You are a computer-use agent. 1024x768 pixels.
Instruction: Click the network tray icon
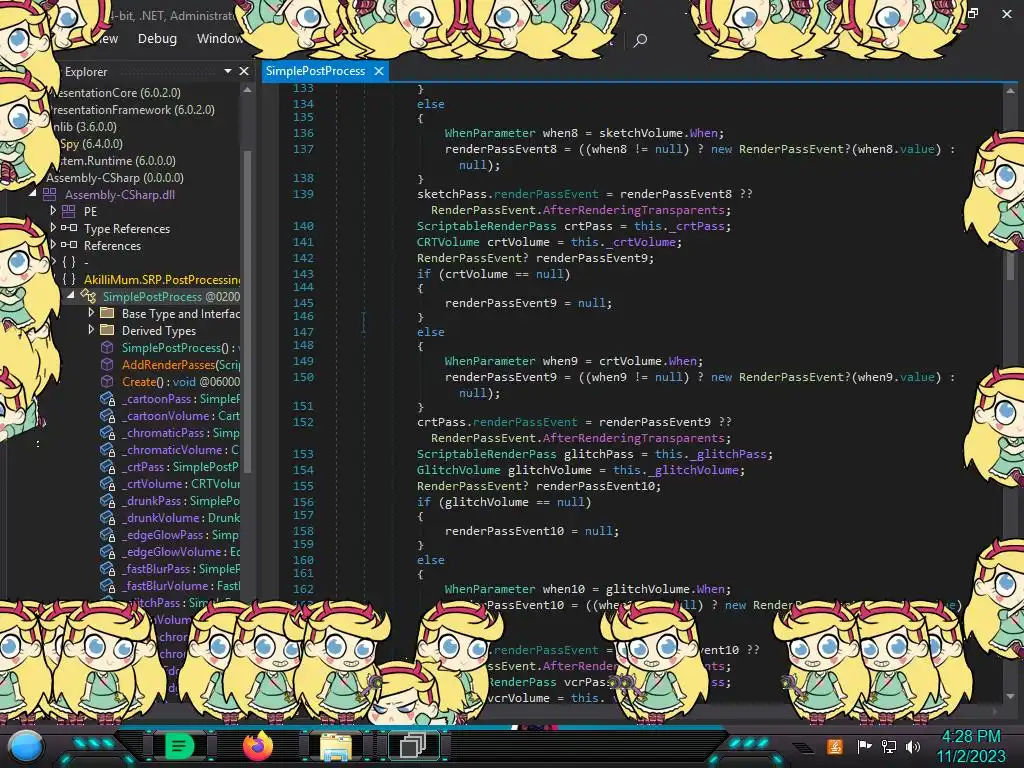point(889,746)
